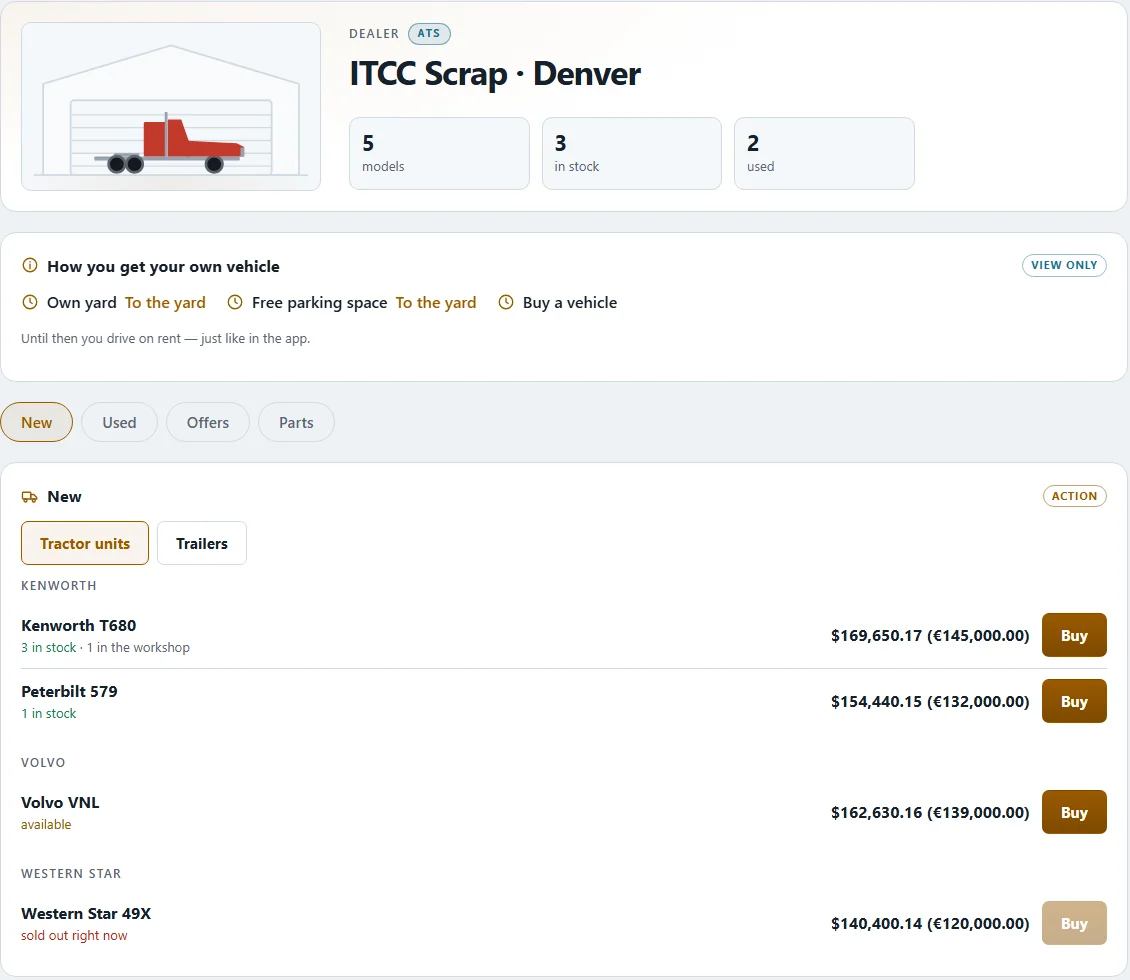
Task: Click the DEALER label above the title
Action: (x=373, y=33)
